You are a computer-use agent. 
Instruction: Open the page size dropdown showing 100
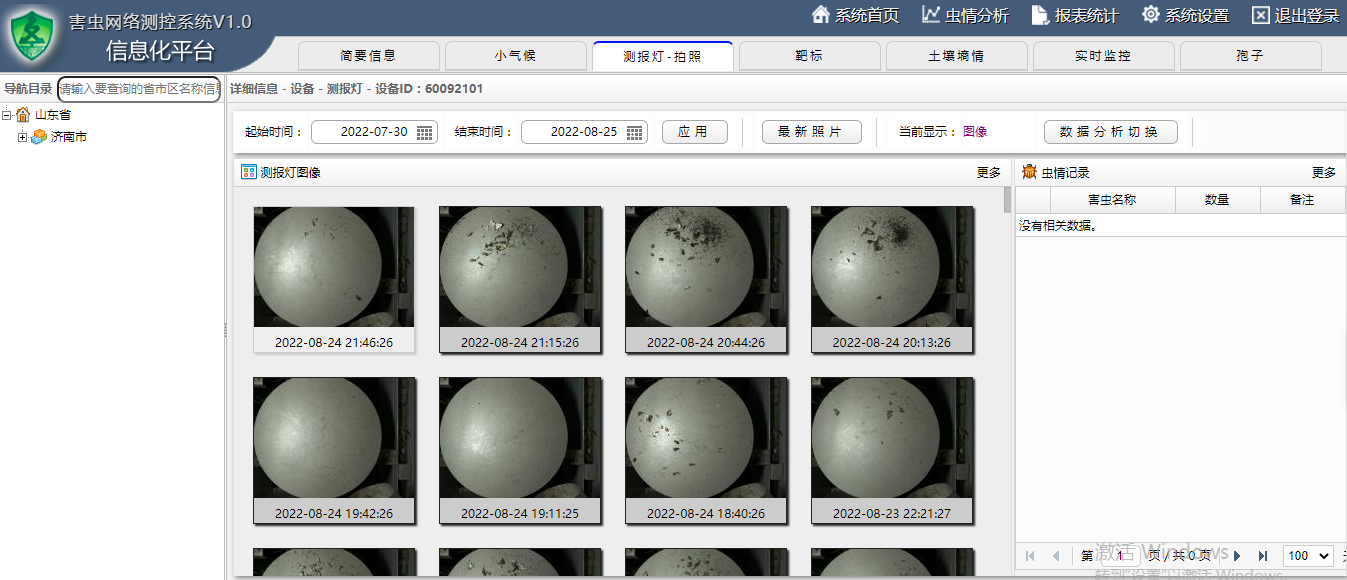tap(1309, 556)
